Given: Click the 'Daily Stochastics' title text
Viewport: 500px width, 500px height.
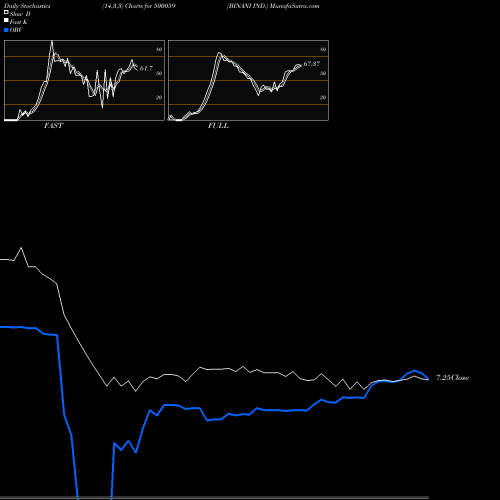Looking at the screenshot, I should pos(27,6).
